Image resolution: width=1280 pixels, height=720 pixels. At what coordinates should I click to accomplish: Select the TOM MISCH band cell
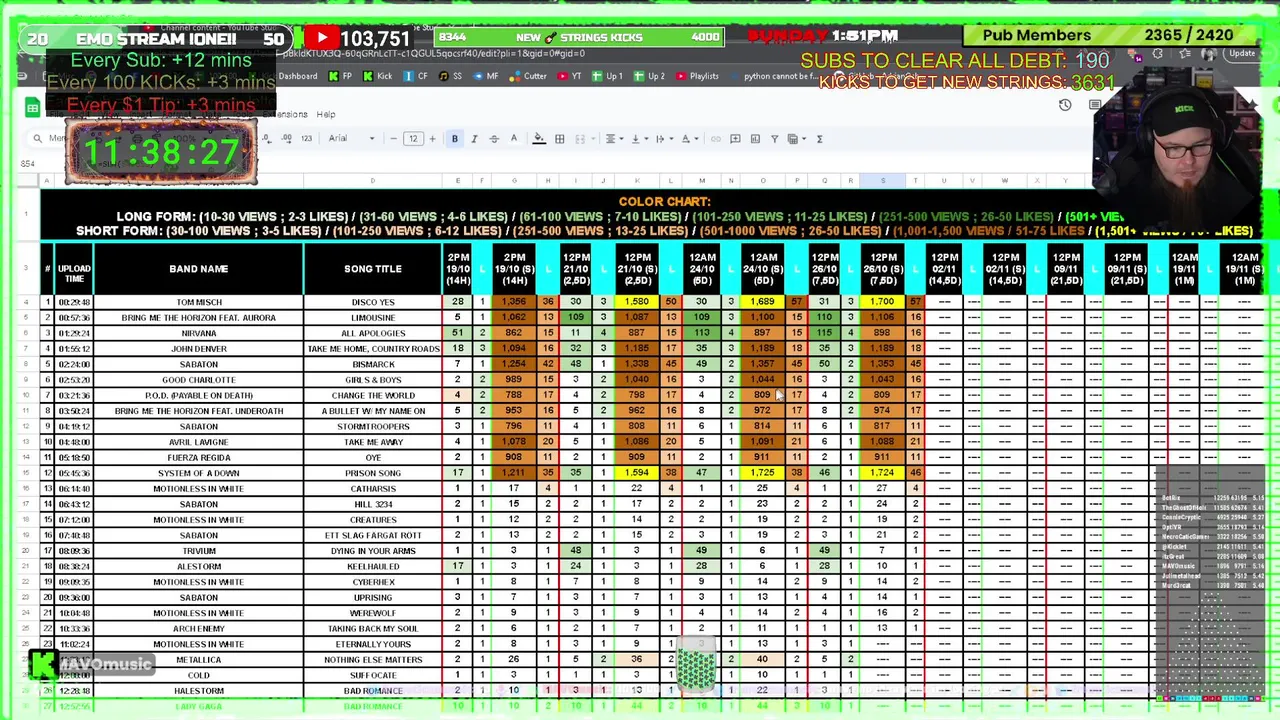(x=198, y=302)
